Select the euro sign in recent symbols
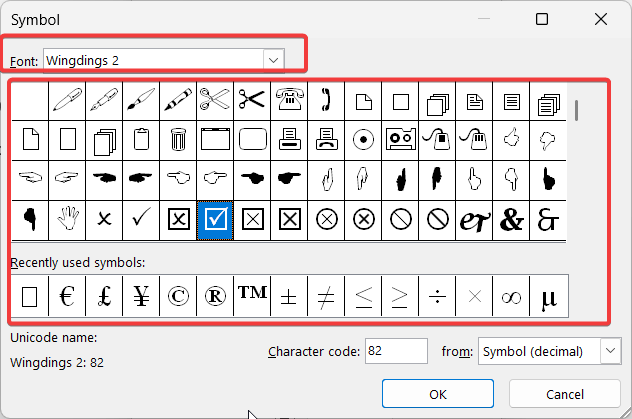Image resolution: width=632 pixels, height=419 pixels. click(x=67, y=297)
